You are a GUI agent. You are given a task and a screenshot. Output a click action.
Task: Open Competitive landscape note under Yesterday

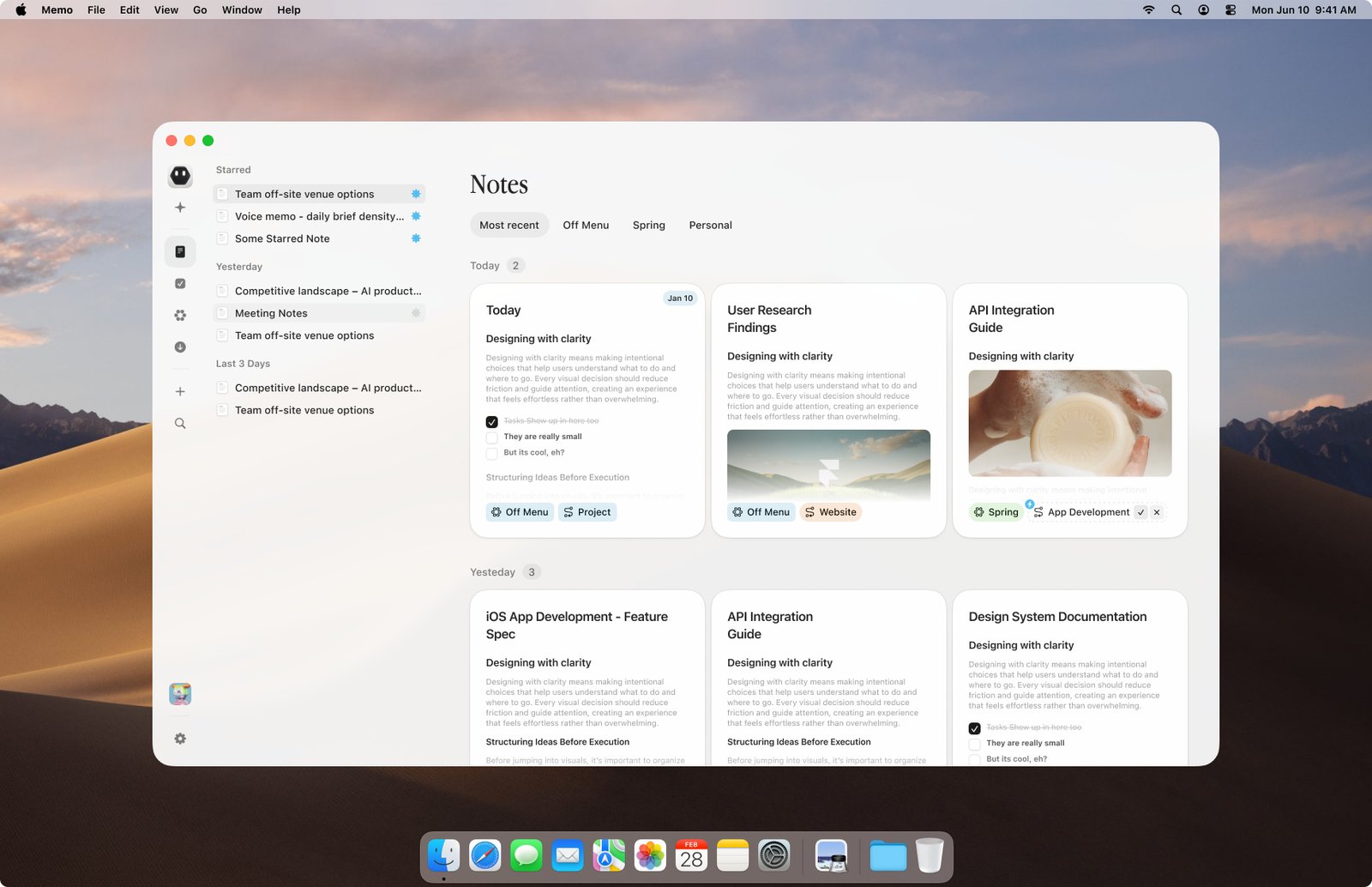point(319,291)
